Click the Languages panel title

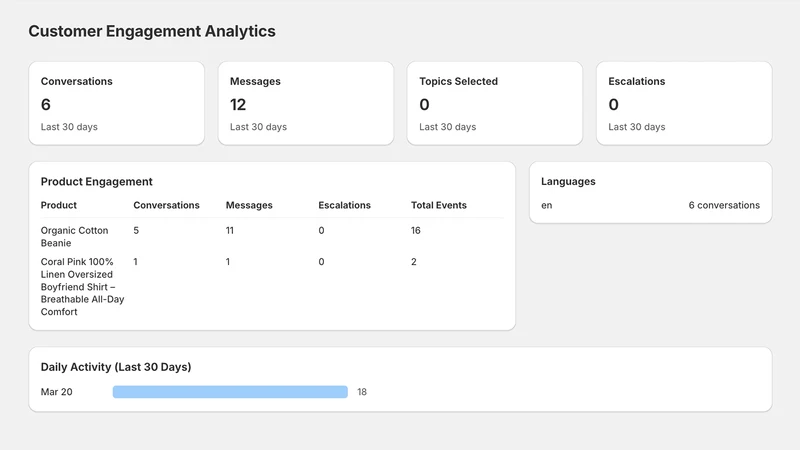click(x=568, y=182)
